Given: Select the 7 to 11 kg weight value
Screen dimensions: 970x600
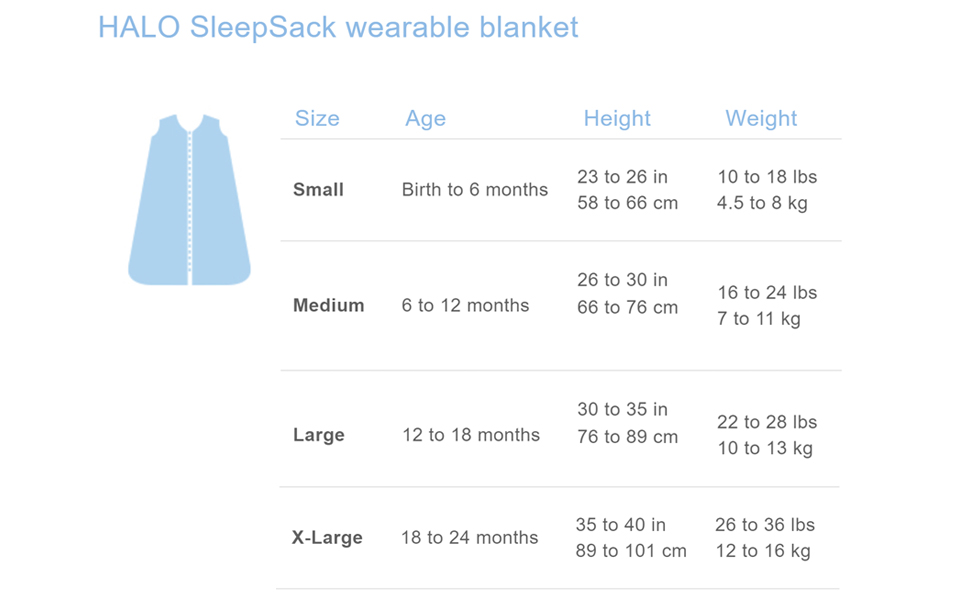Looking at the screenshot, I should (x=758, y=319).
